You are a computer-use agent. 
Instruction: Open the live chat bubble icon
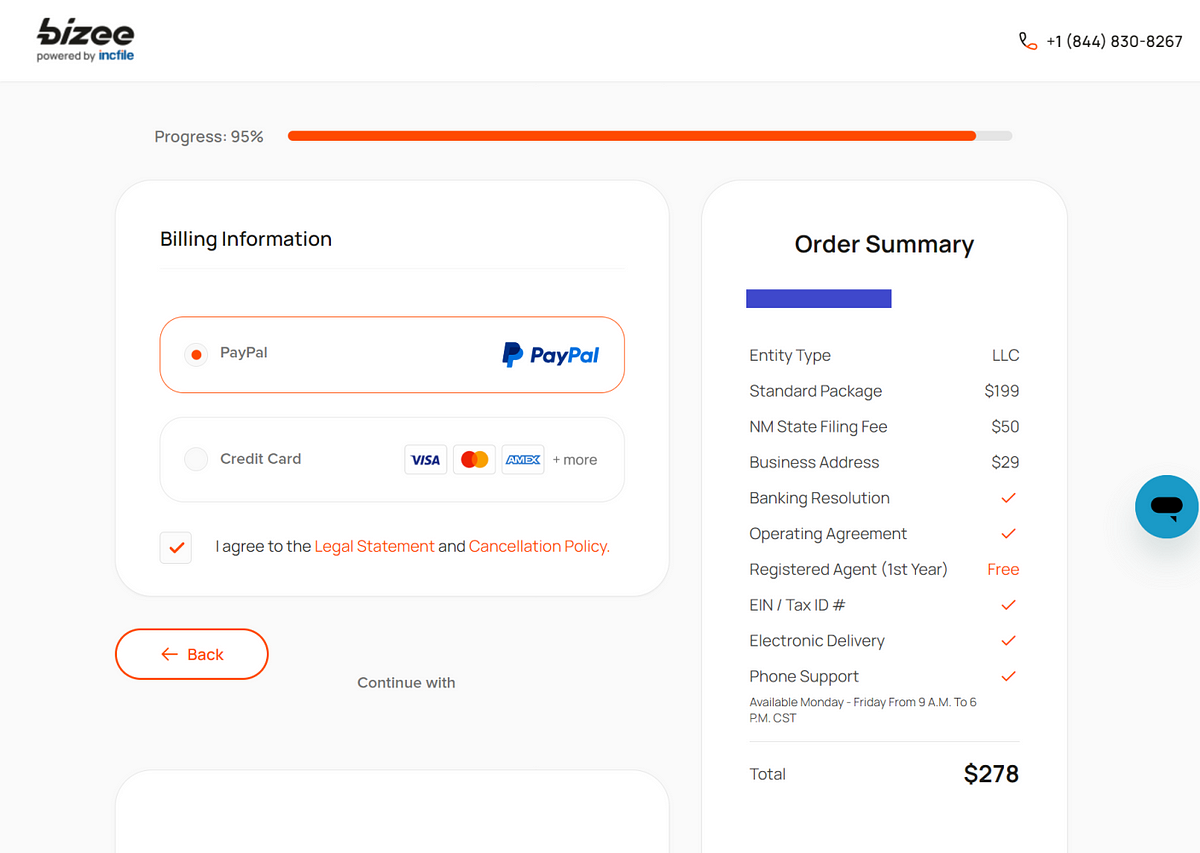(x=1166, y=507)
